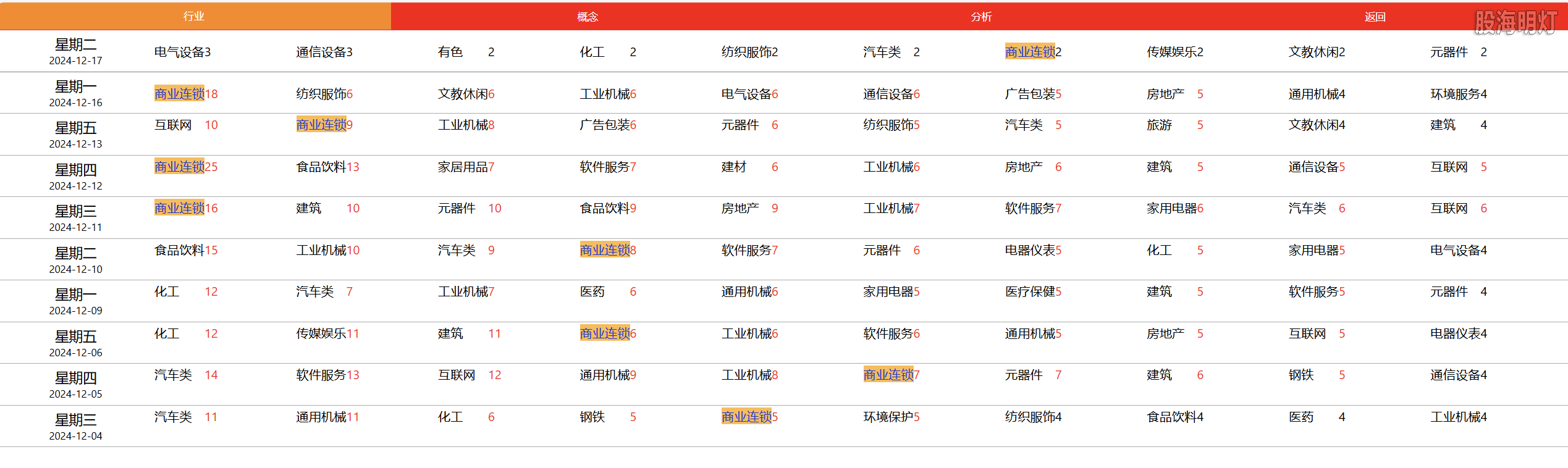The image size is (1568, 468).
Task: Open the 分析 tab
Action: tap(981, 17)
